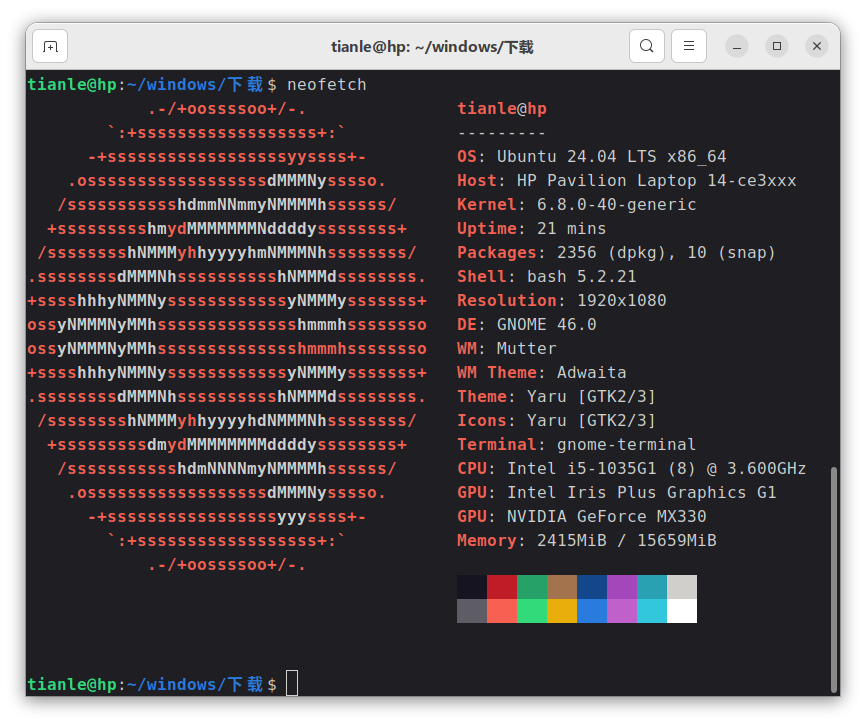
Task: Click the window title 'tianle@hp: ~/windows/下载'
Action: click(432, 47)
